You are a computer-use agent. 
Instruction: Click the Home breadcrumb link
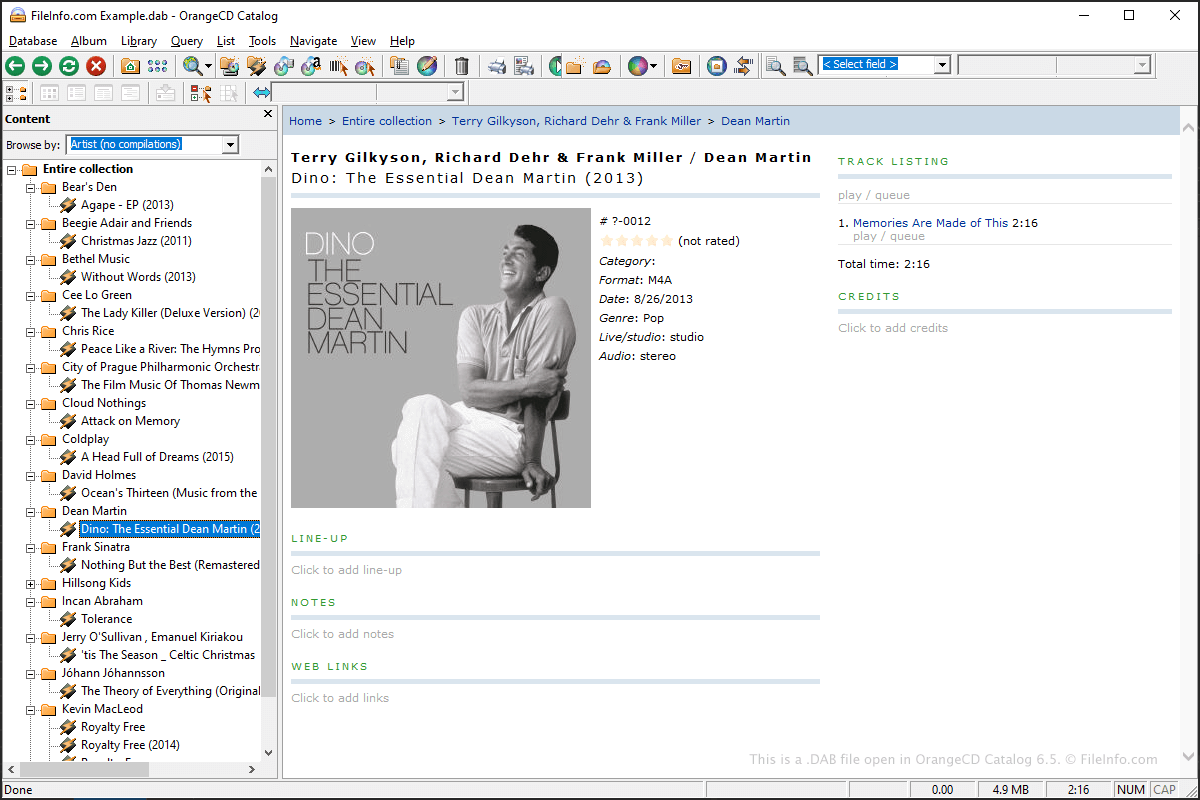click(305, 121)
